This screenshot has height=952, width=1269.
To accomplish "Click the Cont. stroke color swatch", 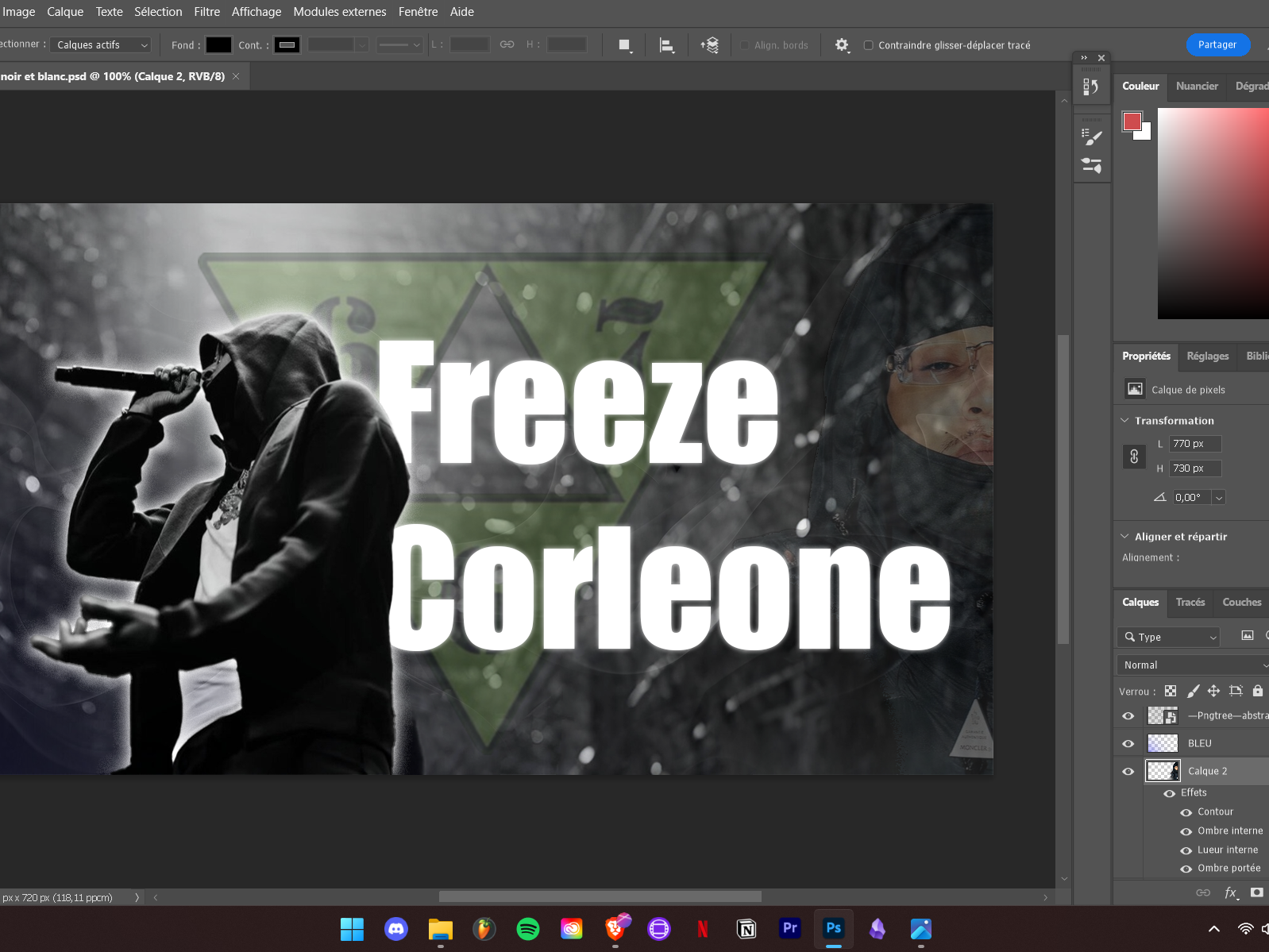I will click(x=287, y=45).
